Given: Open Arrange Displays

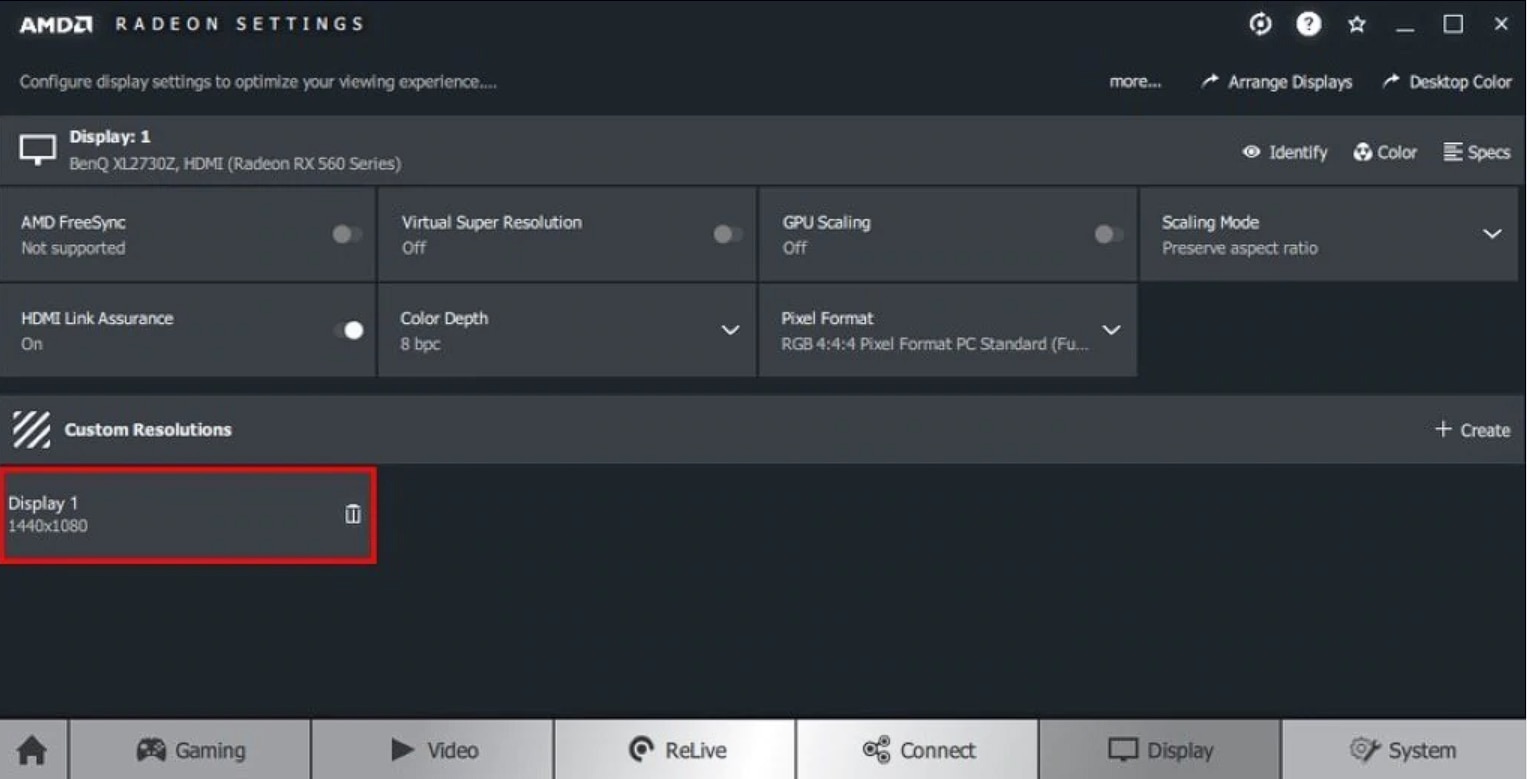Looking at the screenshot, I should [1277, 82].
